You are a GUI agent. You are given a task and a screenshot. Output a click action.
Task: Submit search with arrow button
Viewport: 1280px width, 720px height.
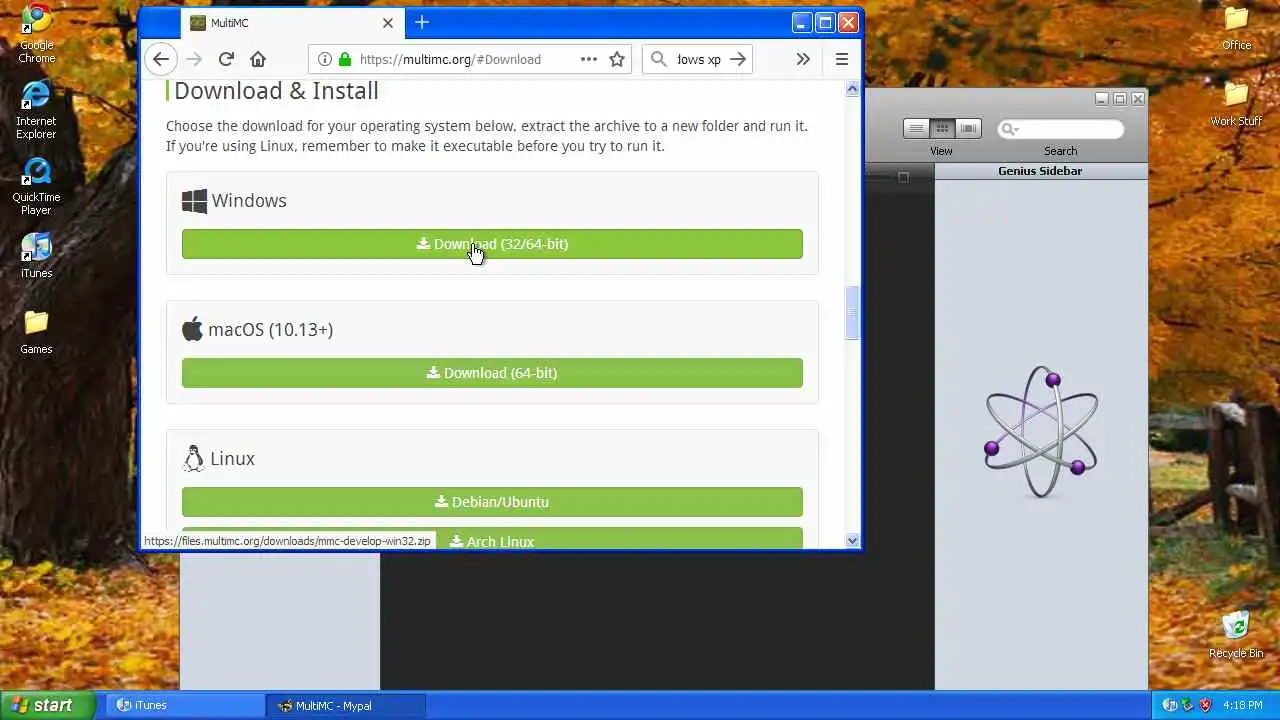tap(738, 59)
